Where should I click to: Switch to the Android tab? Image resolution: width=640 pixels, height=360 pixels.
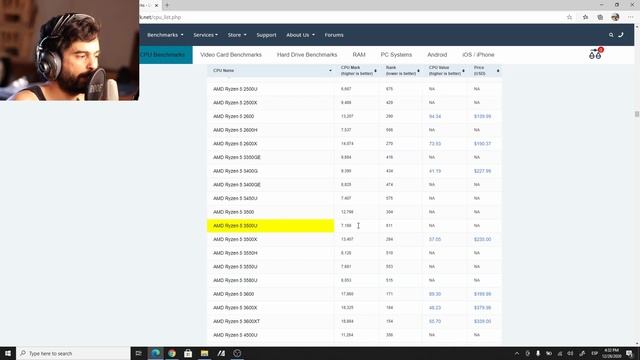[437, 55]
